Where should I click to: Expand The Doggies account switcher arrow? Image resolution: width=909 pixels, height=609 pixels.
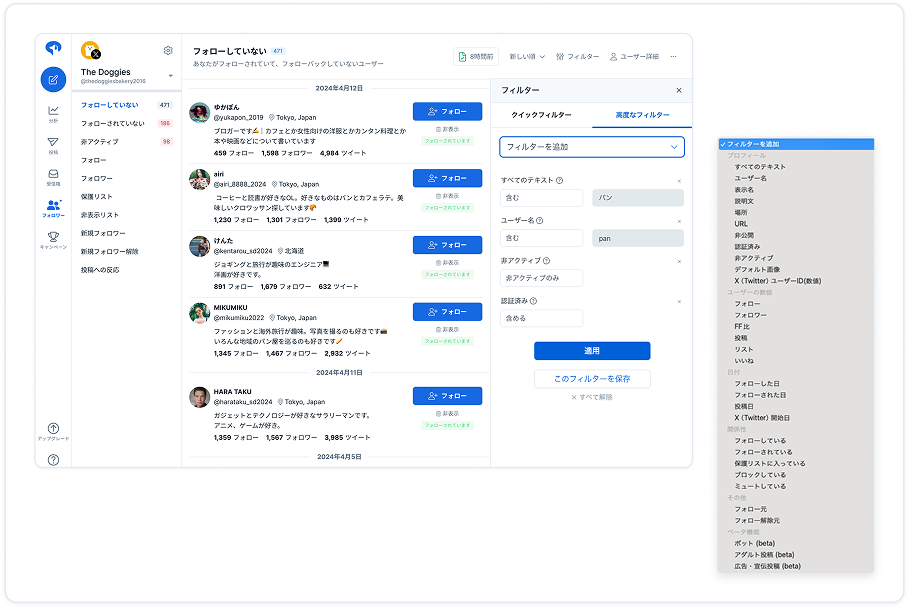coord(170,76)
